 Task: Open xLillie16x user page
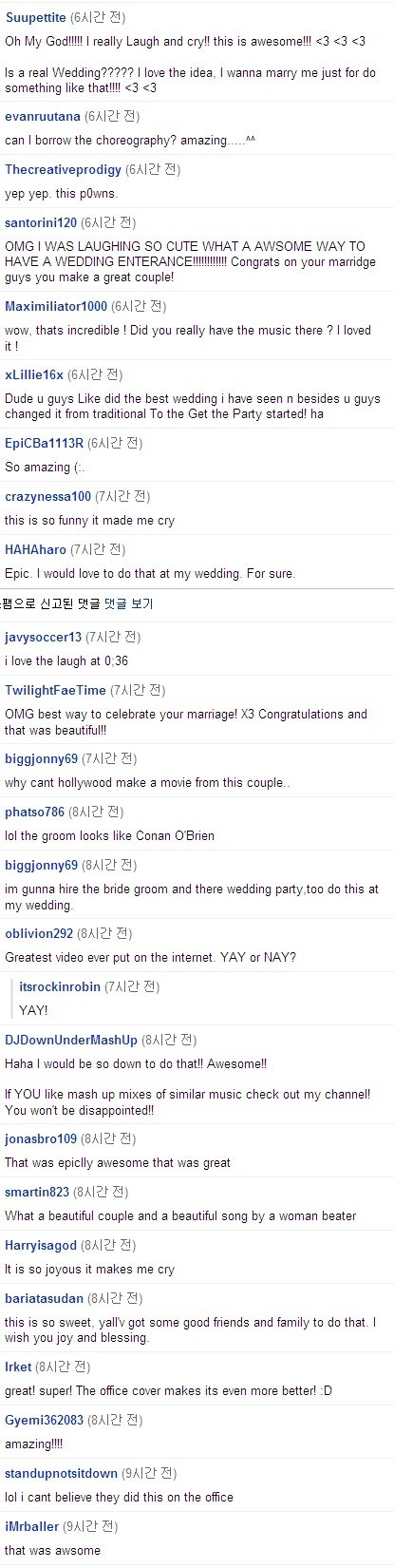coord(34,375)
